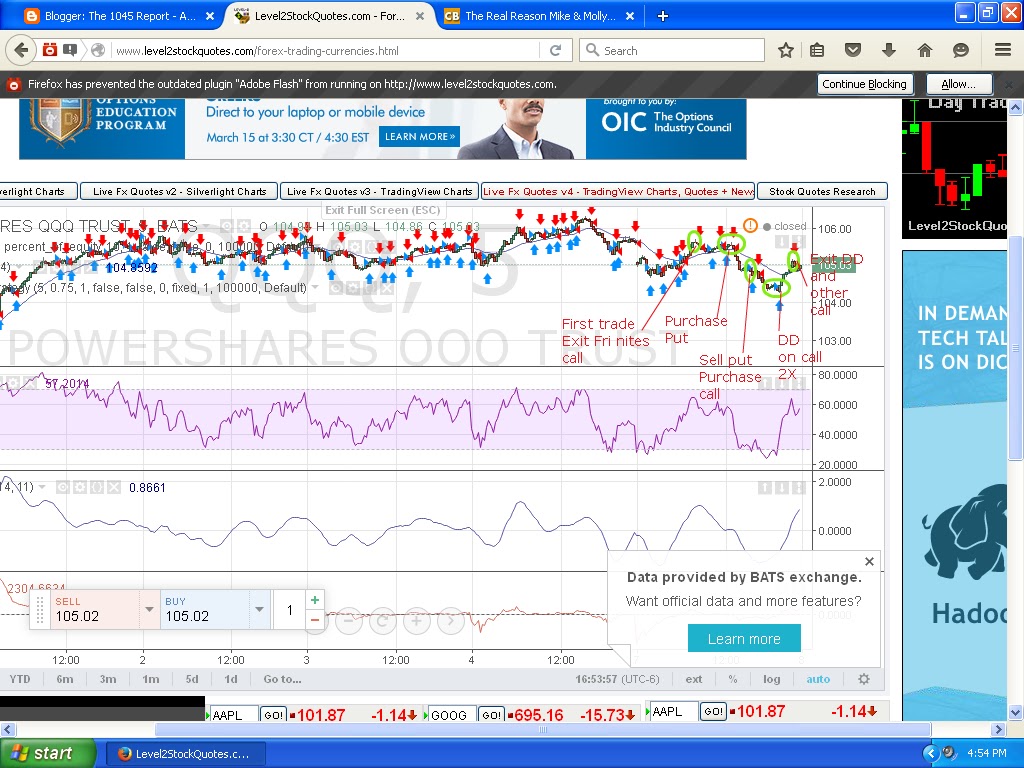Viewport: 1024px width, 768px height.
Task: Click the Allow... plugin button
Action: click(x=958, y=84)
